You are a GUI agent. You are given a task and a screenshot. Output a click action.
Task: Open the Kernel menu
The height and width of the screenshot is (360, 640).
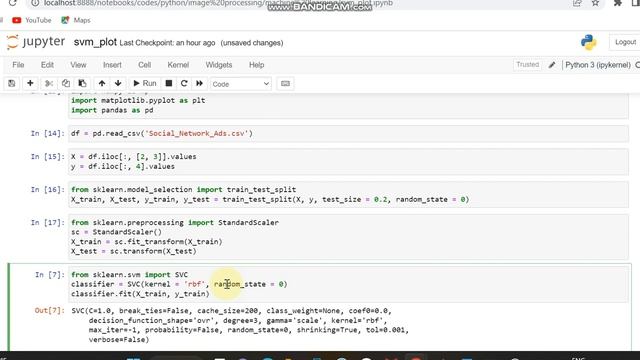point(178,65)
